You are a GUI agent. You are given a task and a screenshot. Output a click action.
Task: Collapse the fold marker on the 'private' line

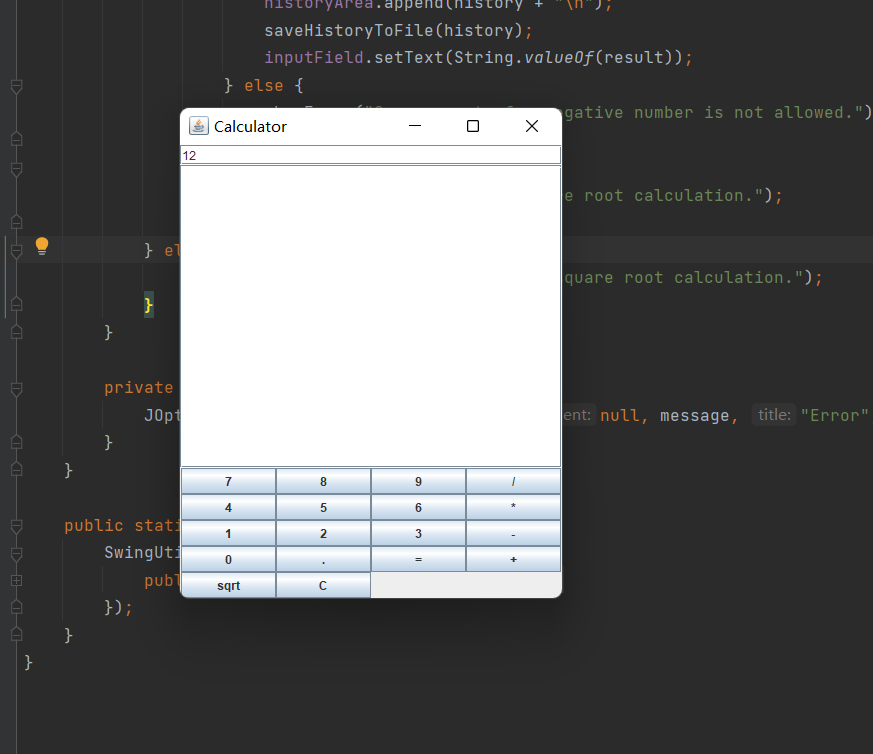pos(17,389)
